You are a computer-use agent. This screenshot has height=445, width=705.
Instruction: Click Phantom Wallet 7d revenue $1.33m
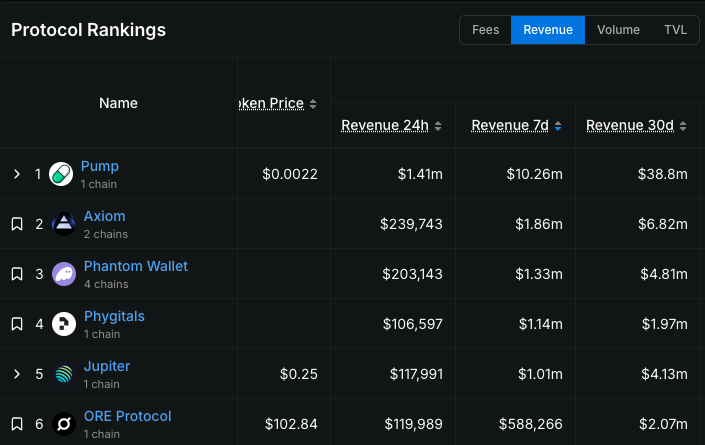coord(539,274)
